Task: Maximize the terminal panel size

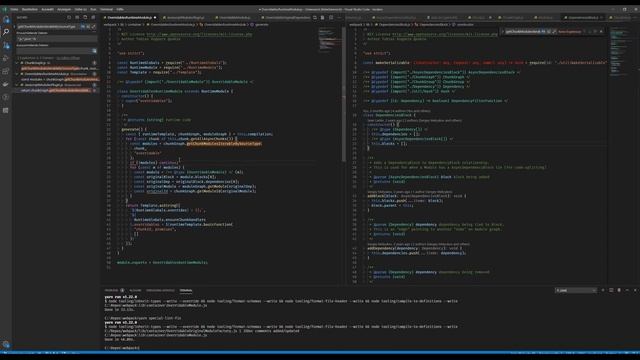Action: pyautogui.click(x=627, y=290)
